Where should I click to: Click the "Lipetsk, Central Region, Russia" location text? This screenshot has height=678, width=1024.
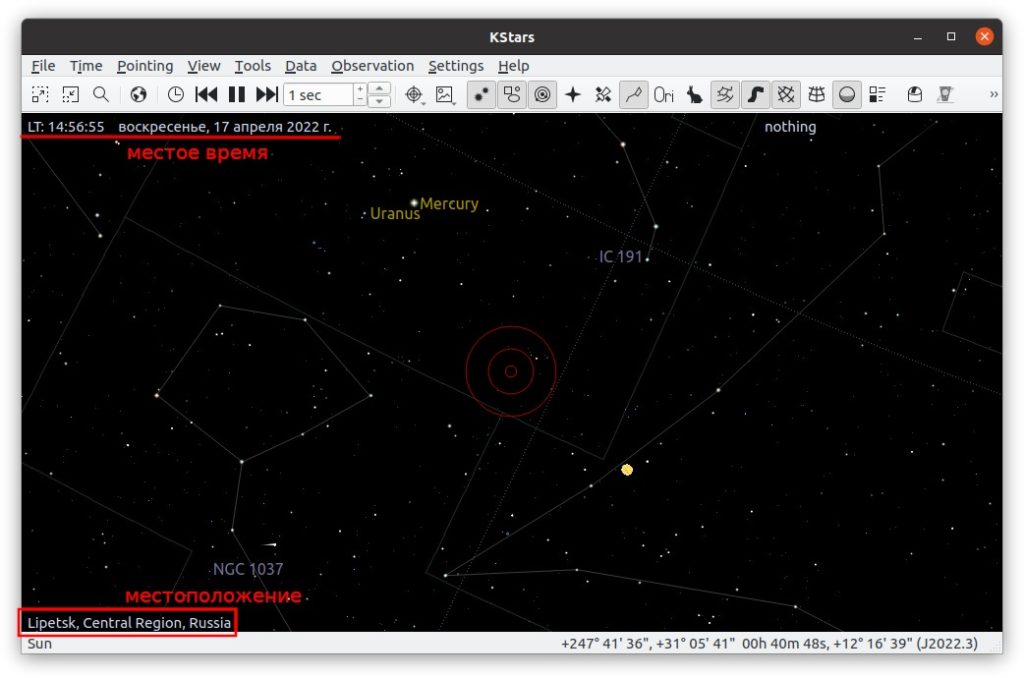pos(129,622)
